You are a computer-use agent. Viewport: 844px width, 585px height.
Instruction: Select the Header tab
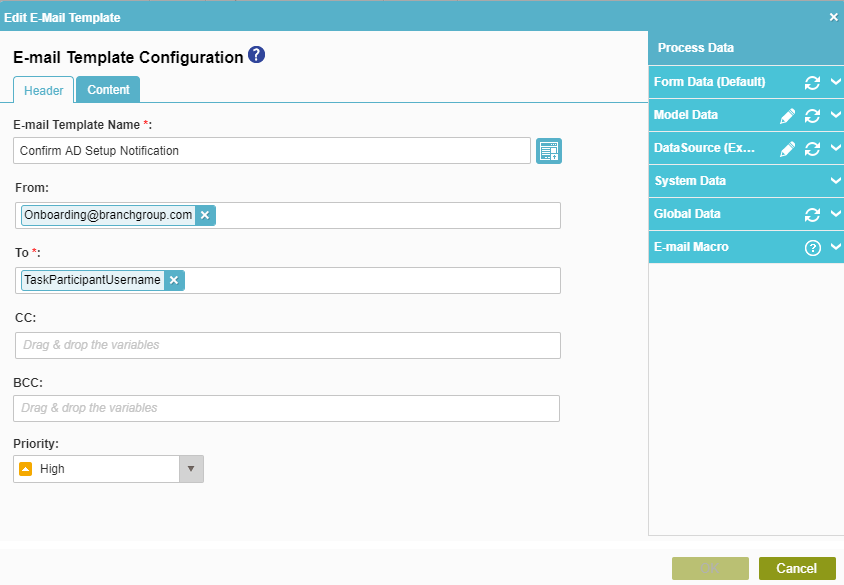[x=44, y=91]
